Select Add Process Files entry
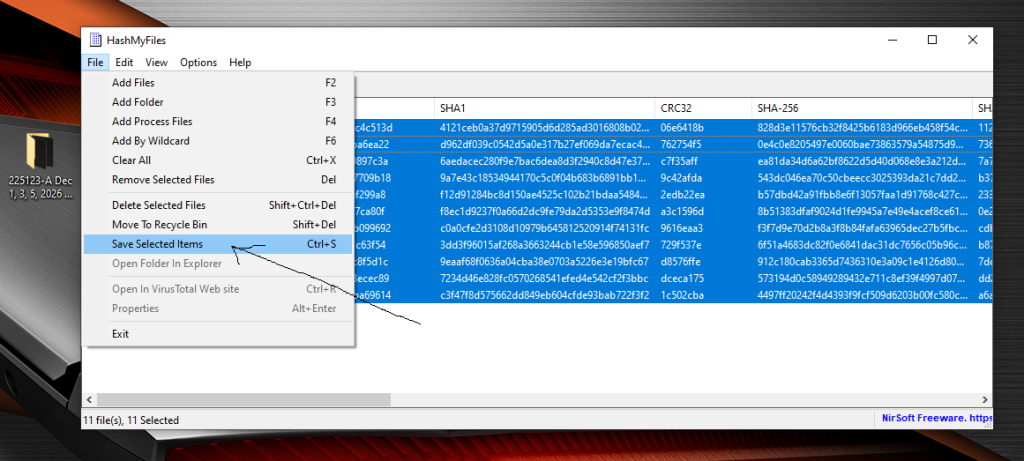 (x=218, y=121)
